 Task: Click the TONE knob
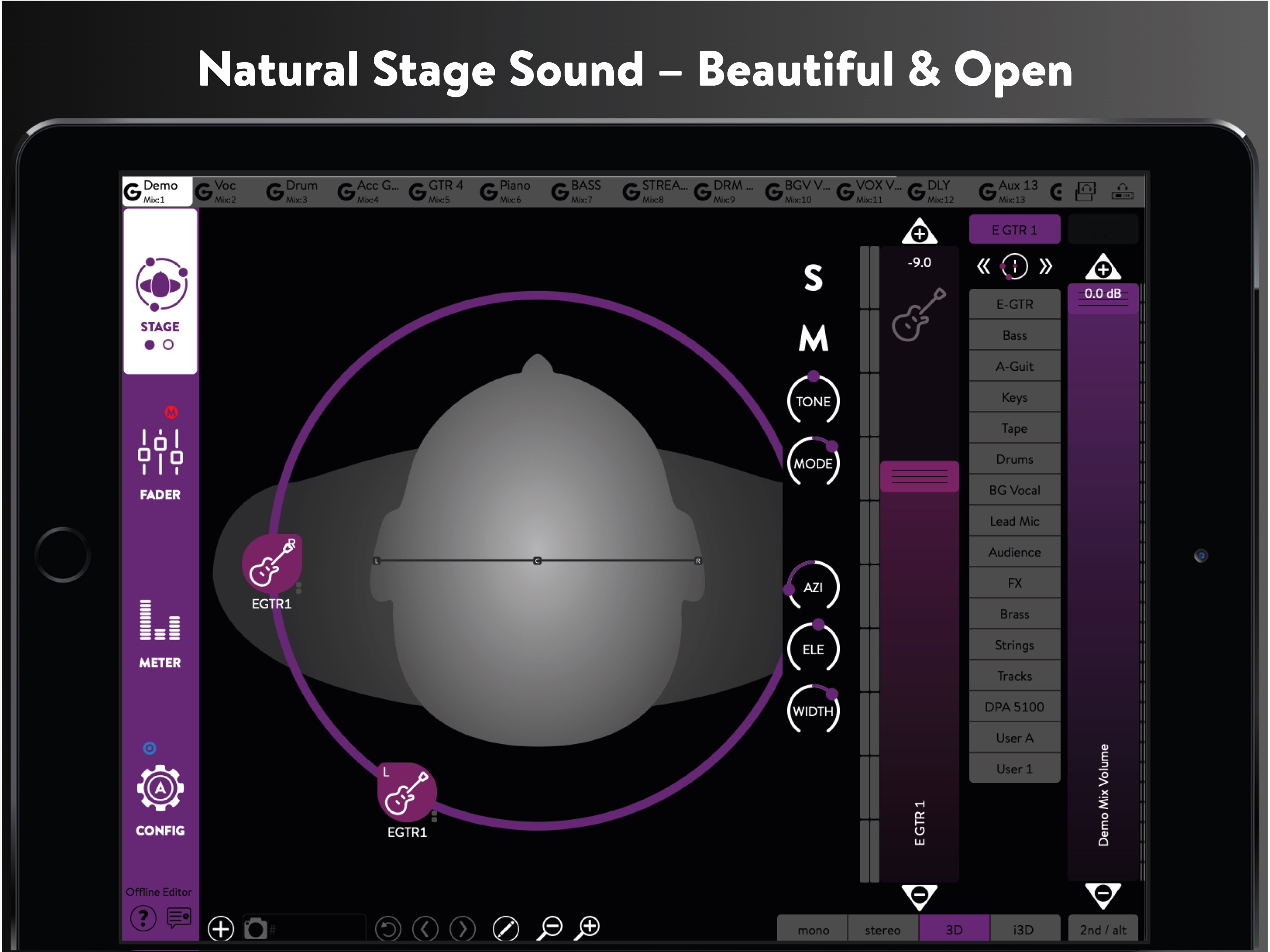[x=813, y=400]
